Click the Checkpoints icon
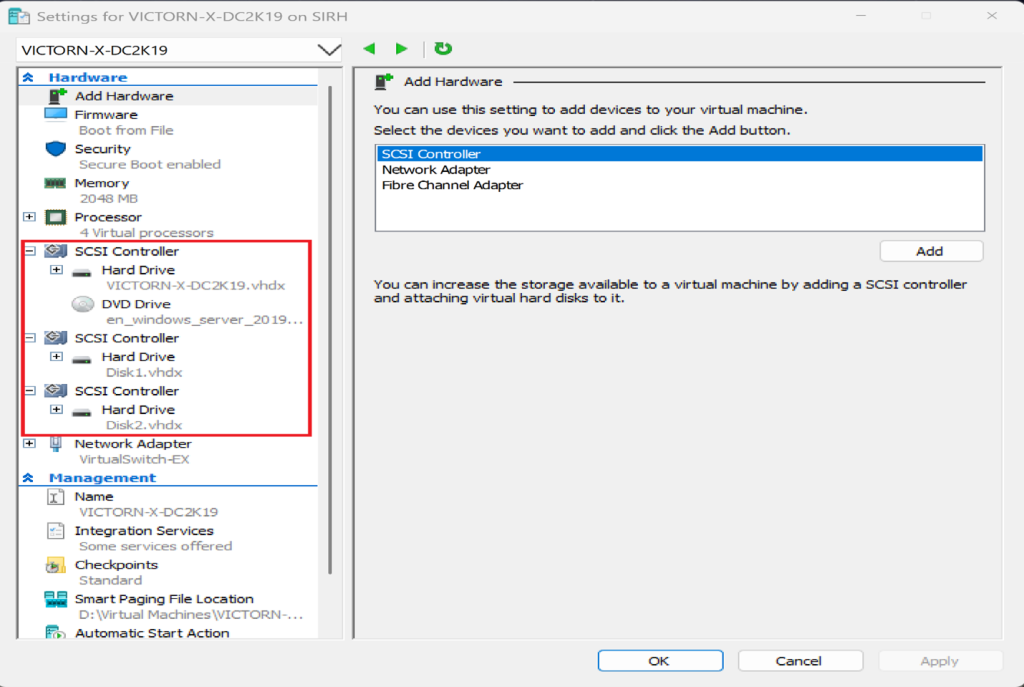Viewport: 1024px width, 687px height. (56, 565)
